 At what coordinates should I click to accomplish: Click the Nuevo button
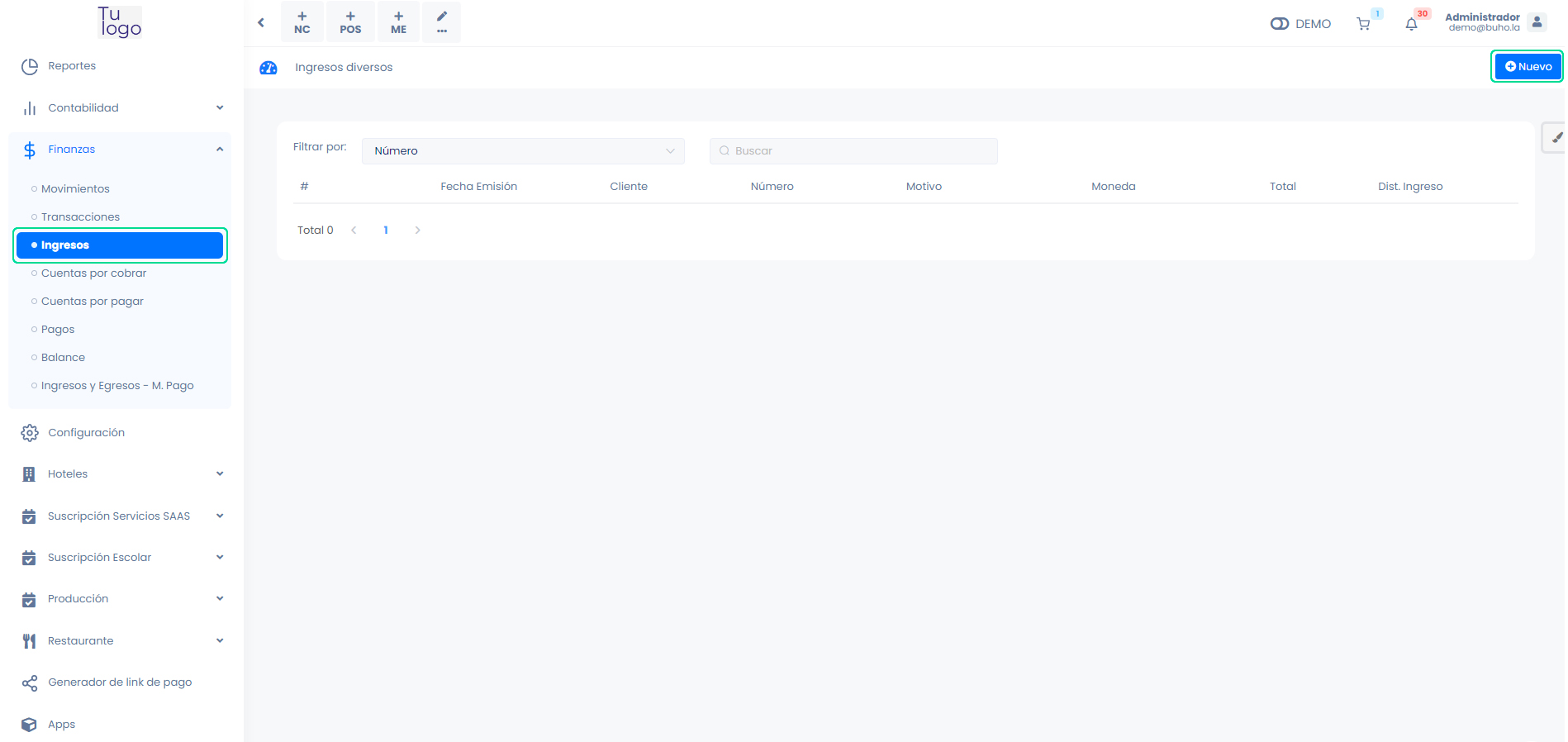click(x=1528, y=67)
